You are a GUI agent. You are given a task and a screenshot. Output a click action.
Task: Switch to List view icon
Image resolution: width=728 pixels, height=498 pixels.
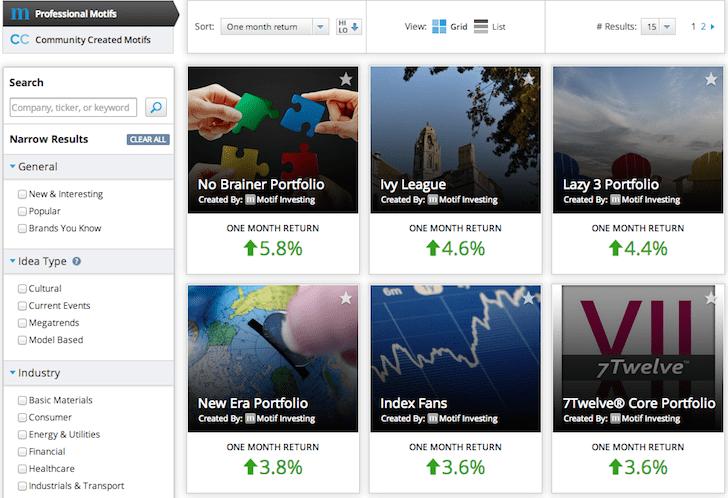481,27
